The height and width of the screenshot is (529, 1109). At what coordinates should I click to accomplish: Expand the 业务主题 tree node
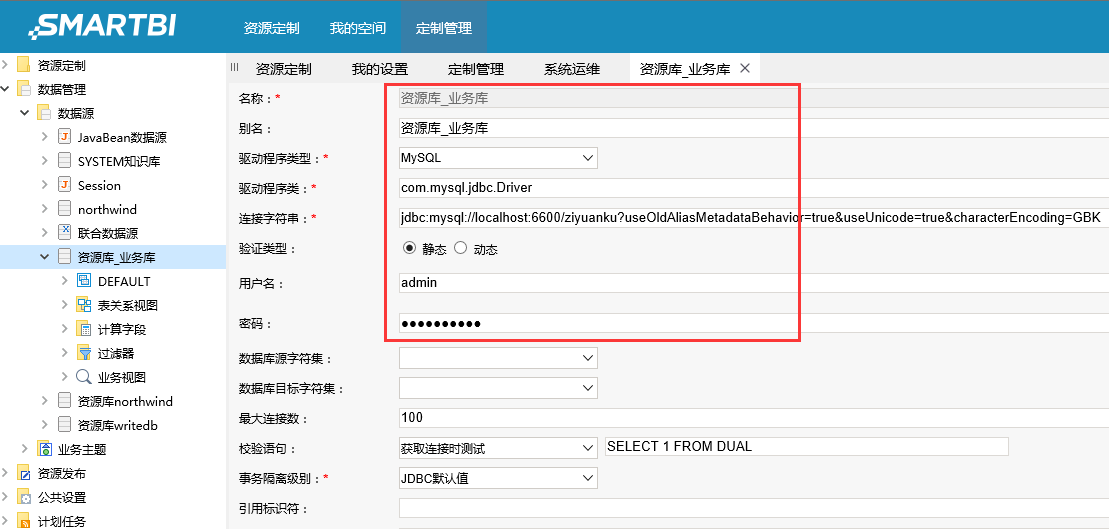click(x=25, y=449)
